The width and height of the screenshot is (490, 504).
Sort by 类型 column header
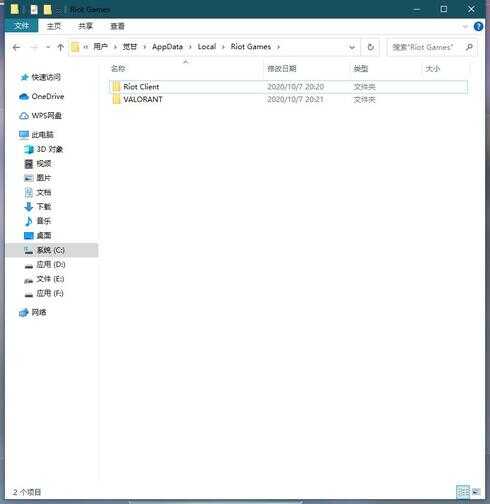(361, 69)
